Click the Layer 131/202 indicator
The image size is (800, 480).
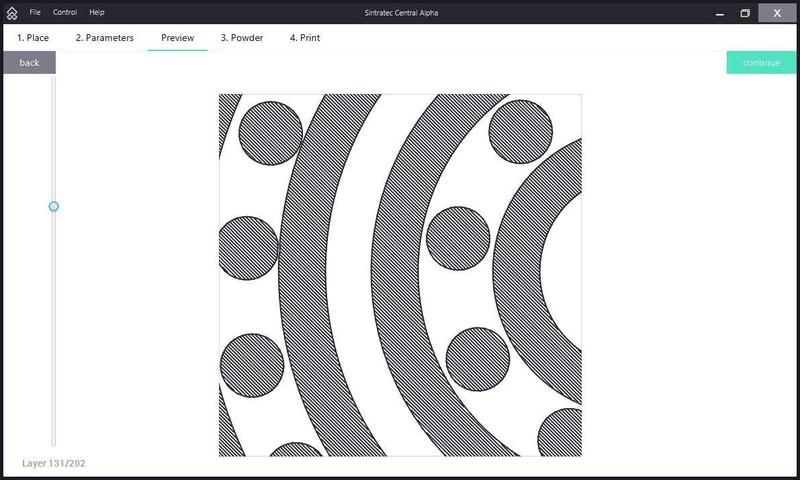pos(56,464)
